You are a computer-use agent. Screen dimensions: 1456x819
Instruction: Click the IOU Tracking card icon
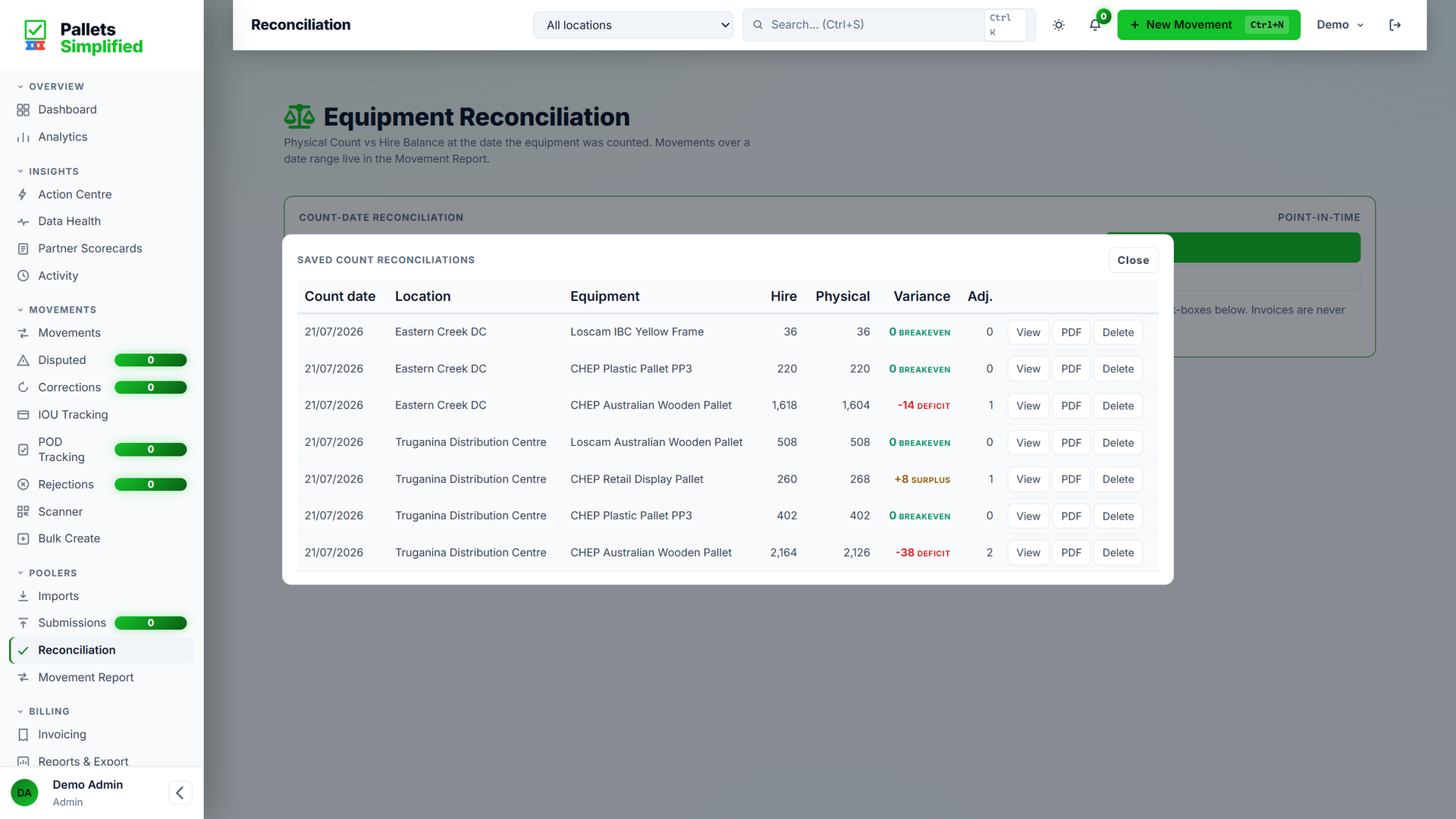(x=23, y=415)
